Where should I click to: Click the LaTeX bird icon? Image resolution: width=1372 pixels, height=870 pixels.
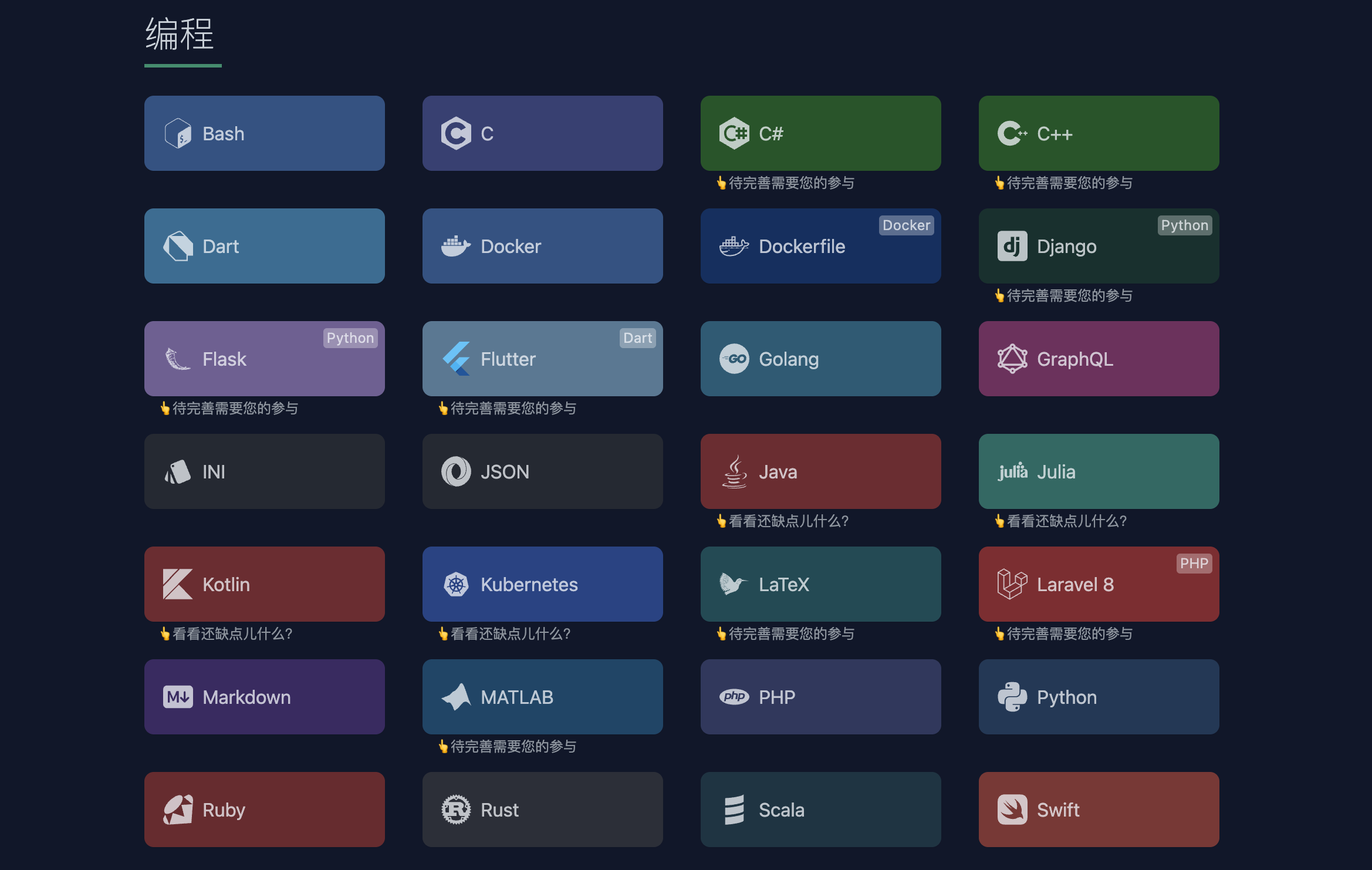(734, 584)
